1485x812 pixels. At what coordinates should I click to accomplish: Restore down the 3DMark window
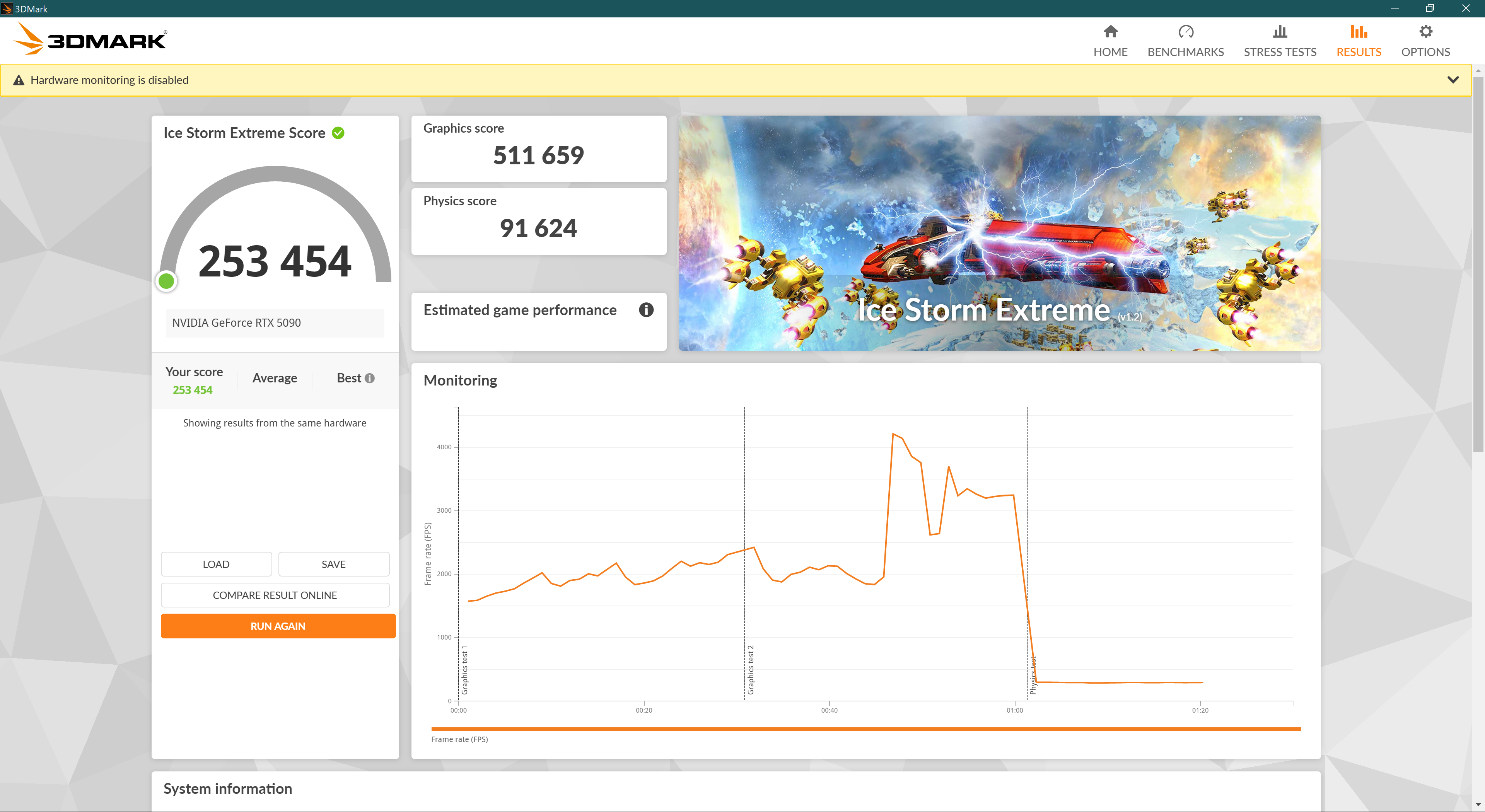[x=1430, y=8]
